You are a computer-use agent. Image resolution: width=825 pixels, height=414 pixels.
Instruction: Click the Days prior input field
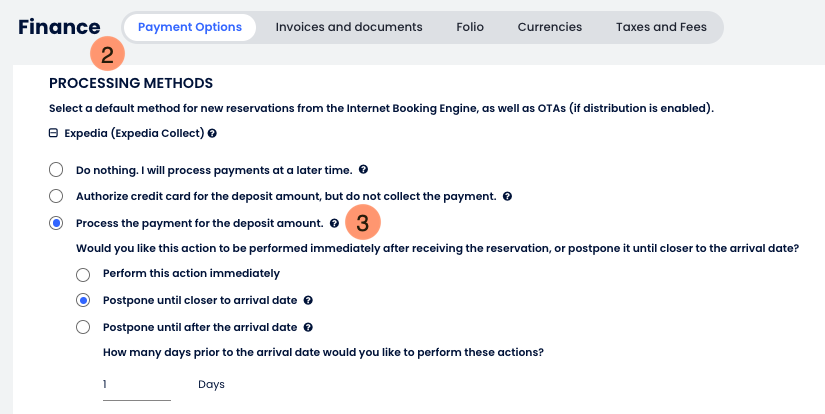click(137, 385)
